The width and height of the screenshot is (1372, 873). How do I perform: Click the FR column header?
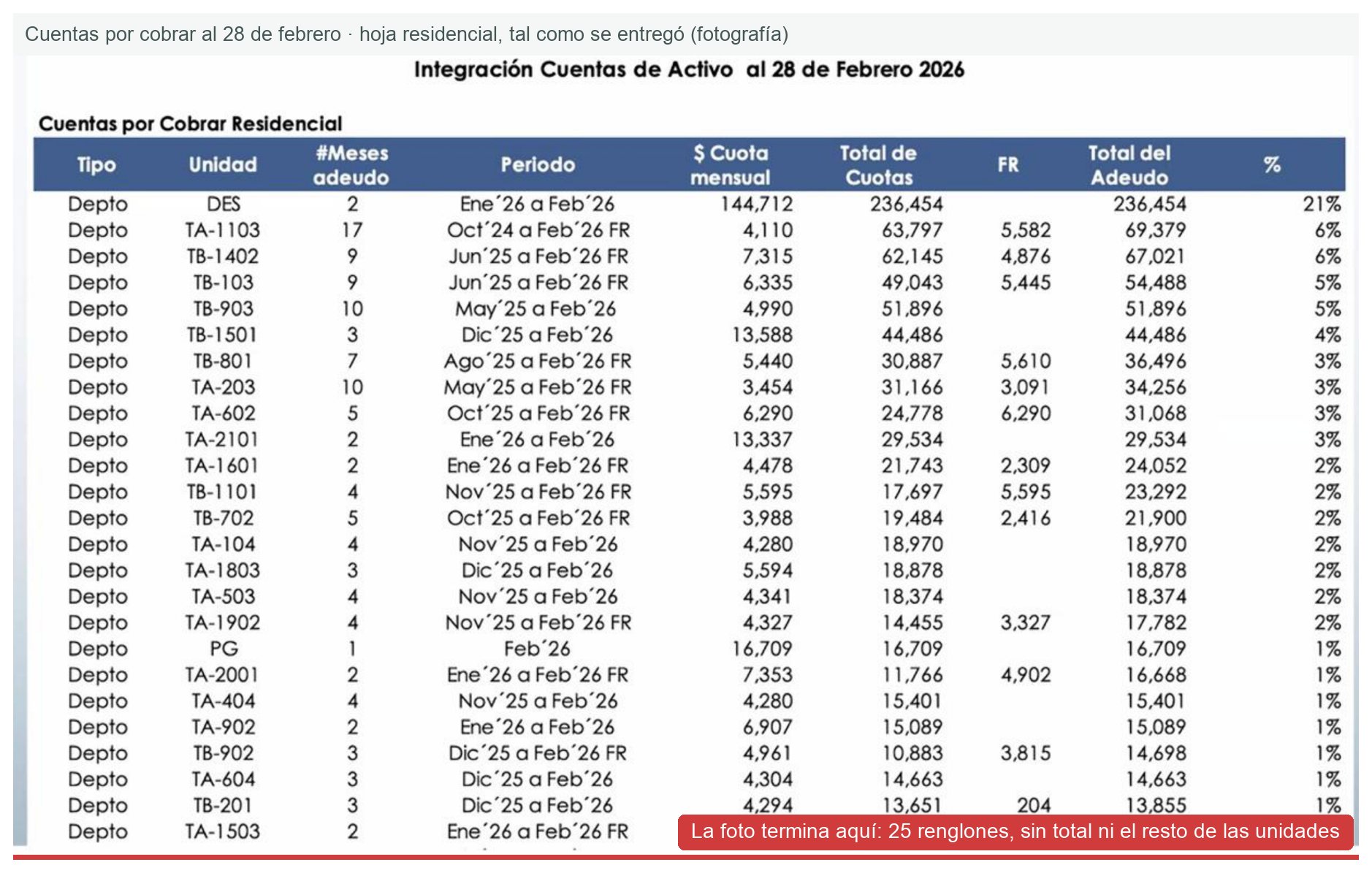click(1008, 165)
